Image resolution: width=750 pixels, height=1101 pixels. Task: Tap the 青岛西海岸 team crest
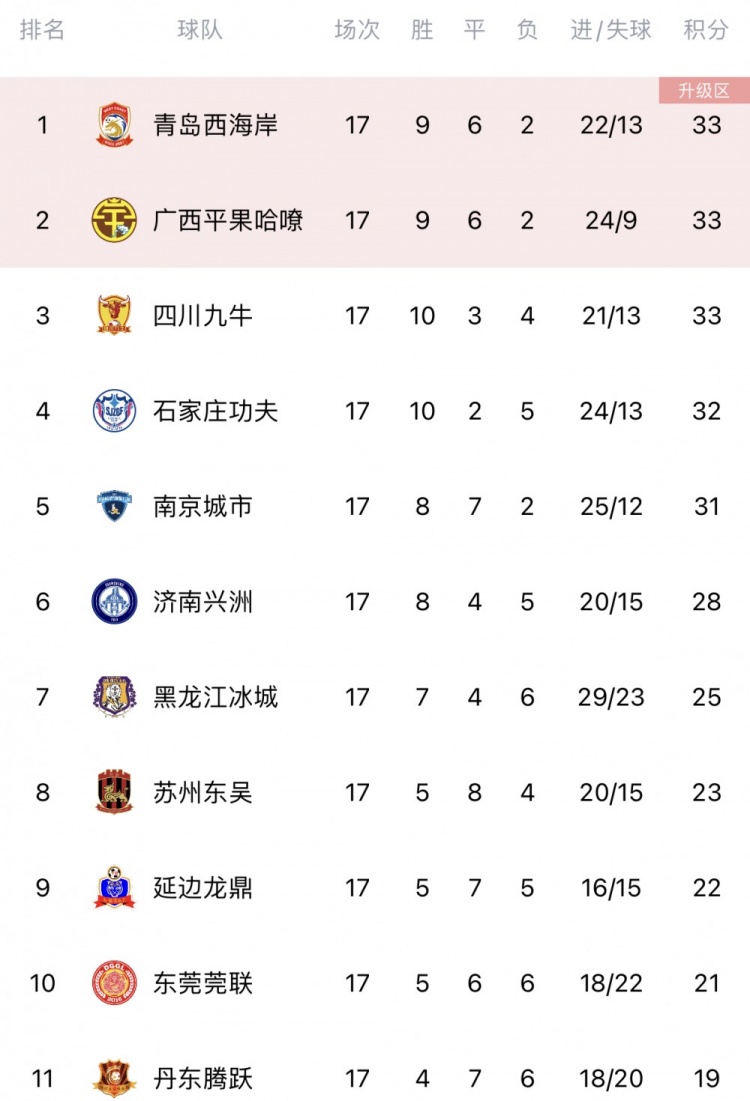[x=114, y=125]
